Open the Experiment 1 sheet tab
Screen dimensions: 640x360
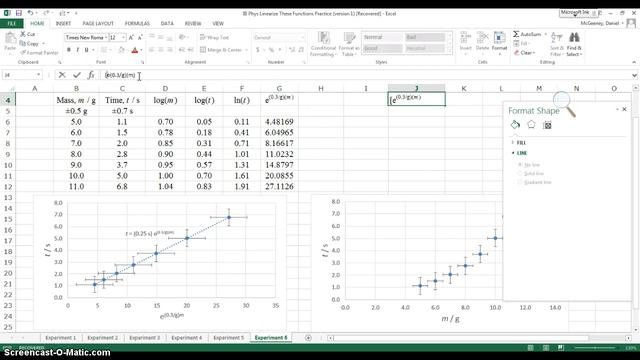[61, 338]
